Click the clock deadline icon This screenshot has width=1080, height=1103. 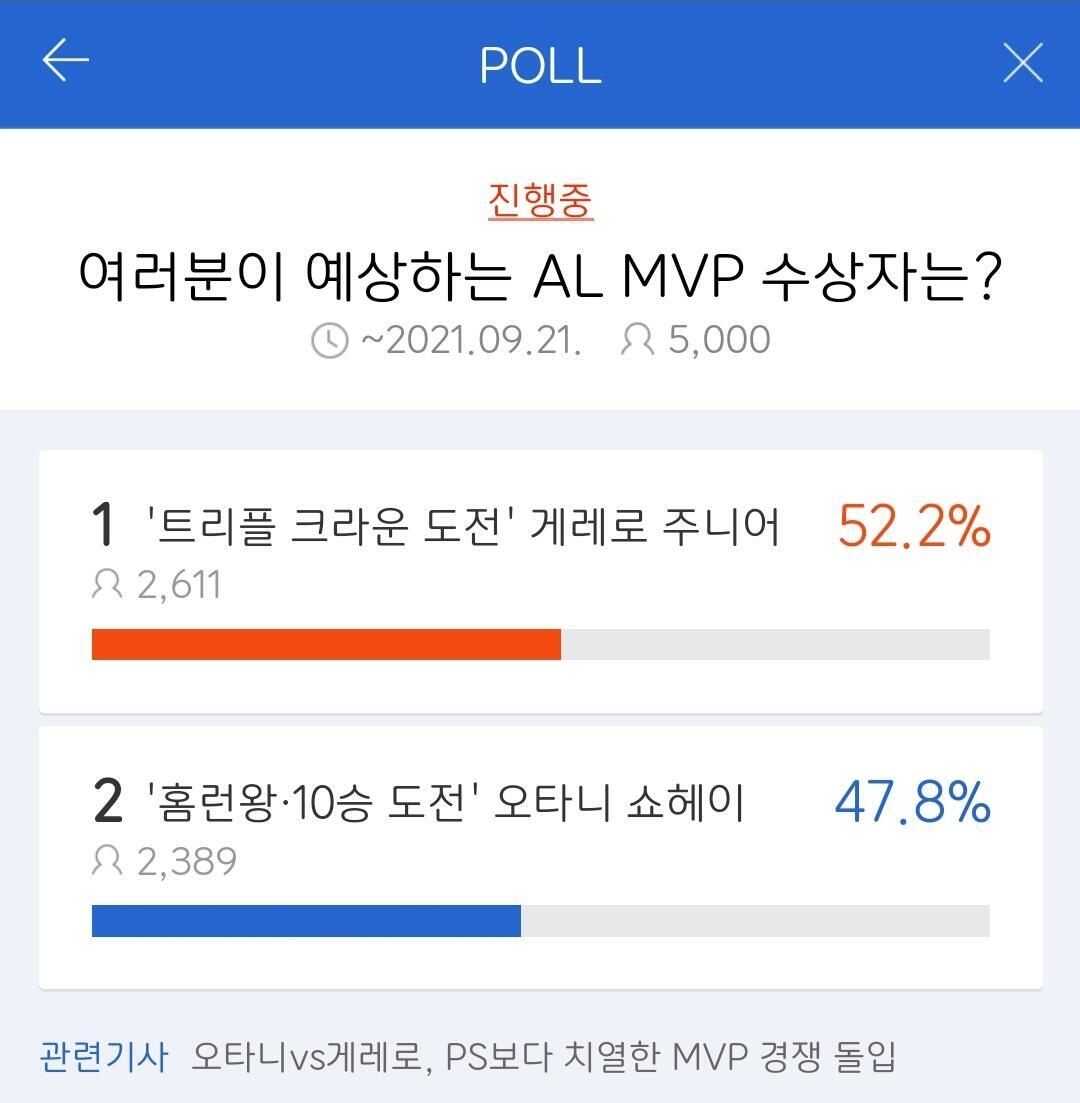coord(330,341)
